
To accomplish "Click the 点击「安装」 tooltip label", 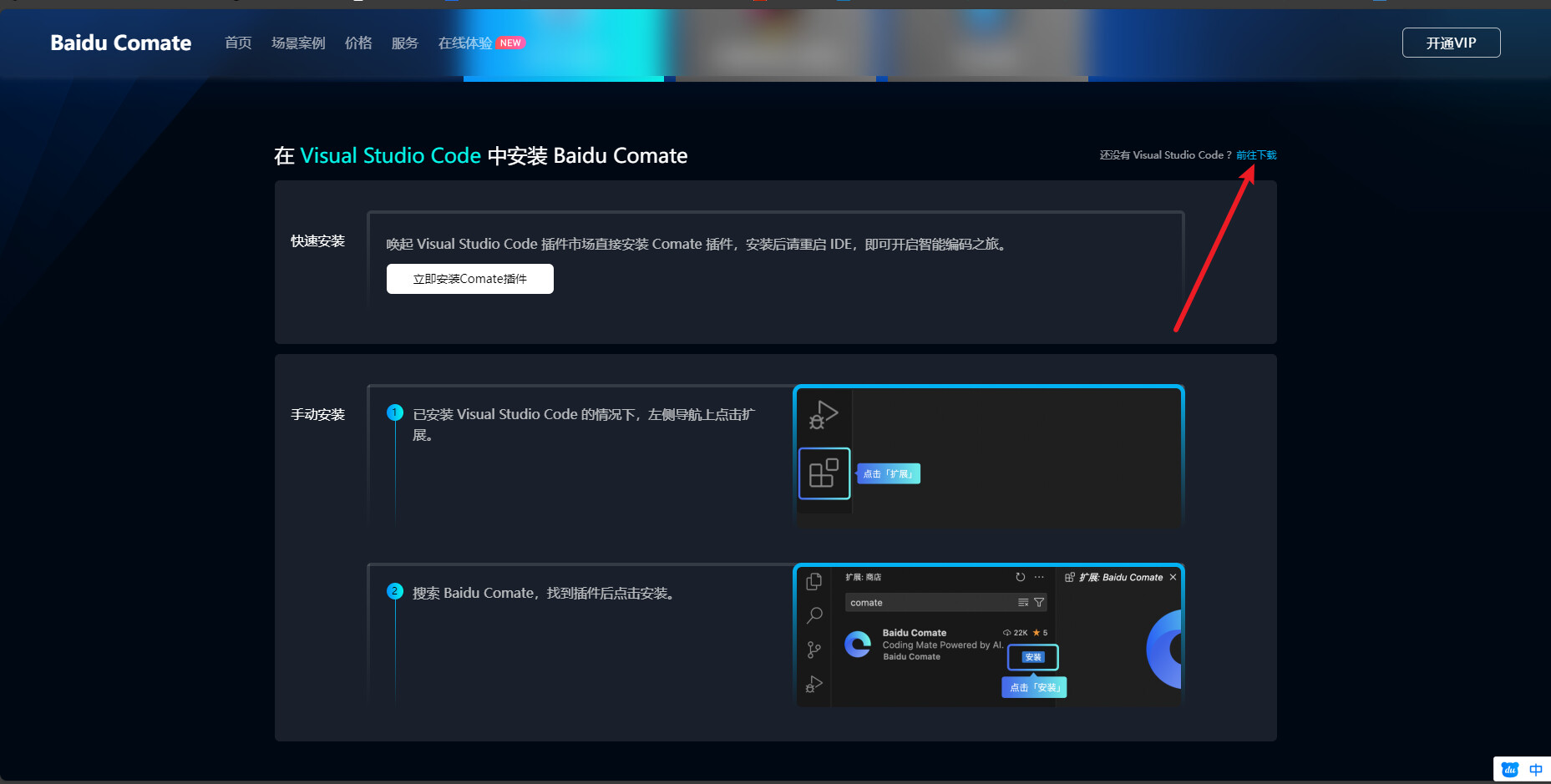I will pyautogui.click(x=1034, y=687).
